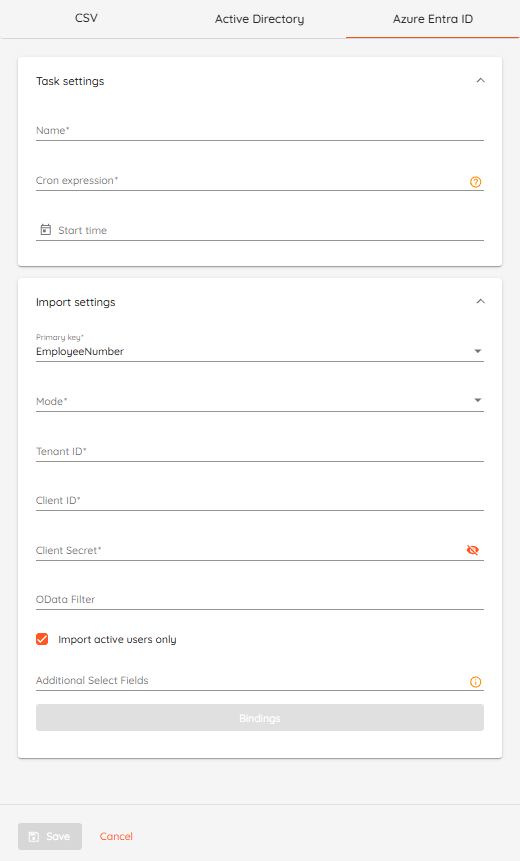Click into the Client ID field

coord(260,501)
